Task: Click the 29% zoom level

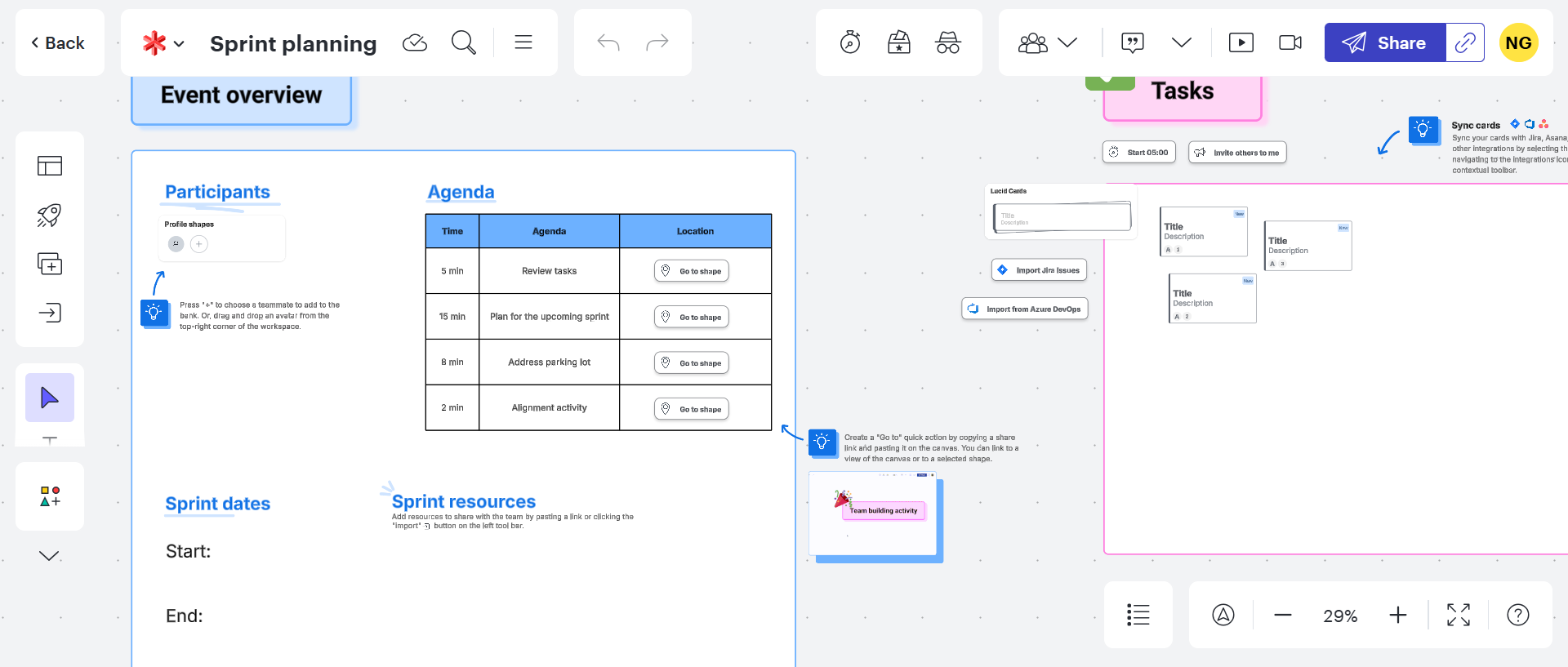Action: click(1340, 616)
